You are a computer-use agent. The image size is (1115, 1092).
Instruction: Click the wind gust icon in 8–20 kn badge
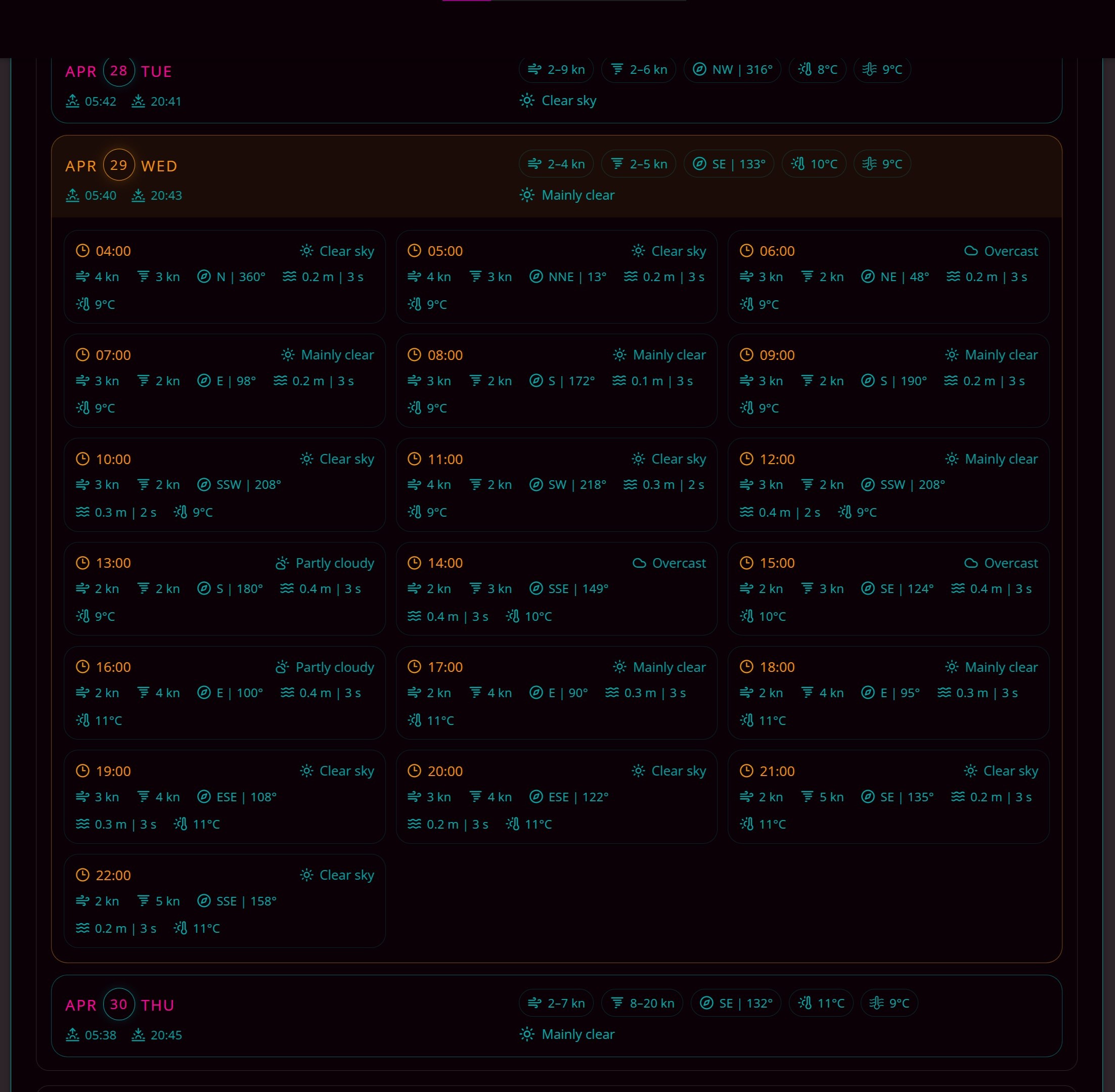[617, 1003]
